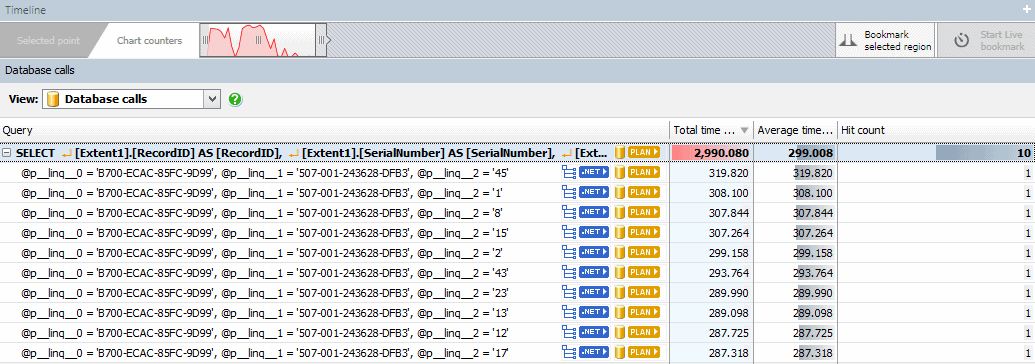The width and height of the screenshot is (1035, 364).
Task: Click .NET badge in row with 308.100
Action: (594, 192)
